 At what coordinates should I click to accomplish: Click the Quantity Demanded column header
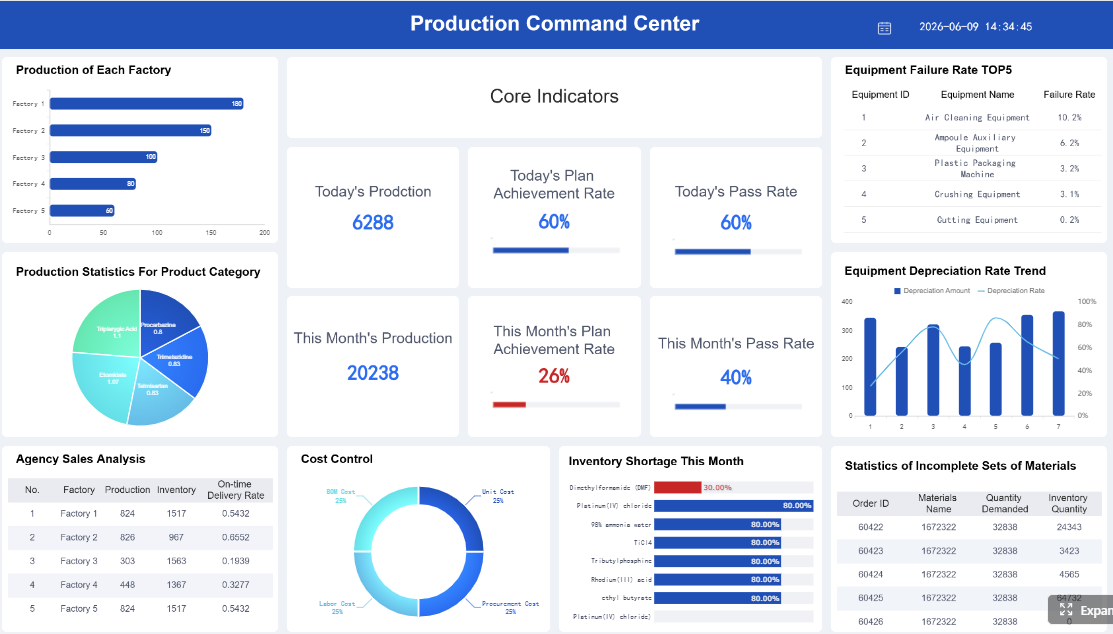pos(1004,503)
